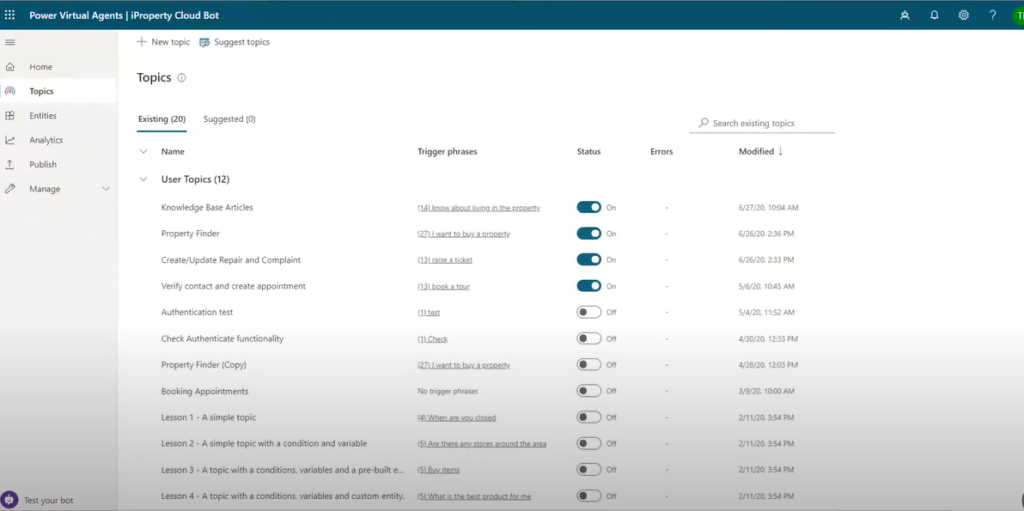Viewport: 1024px width, 511px height.
Task: Open the Knowledge Base Articles topic
Action: (207, 207)
